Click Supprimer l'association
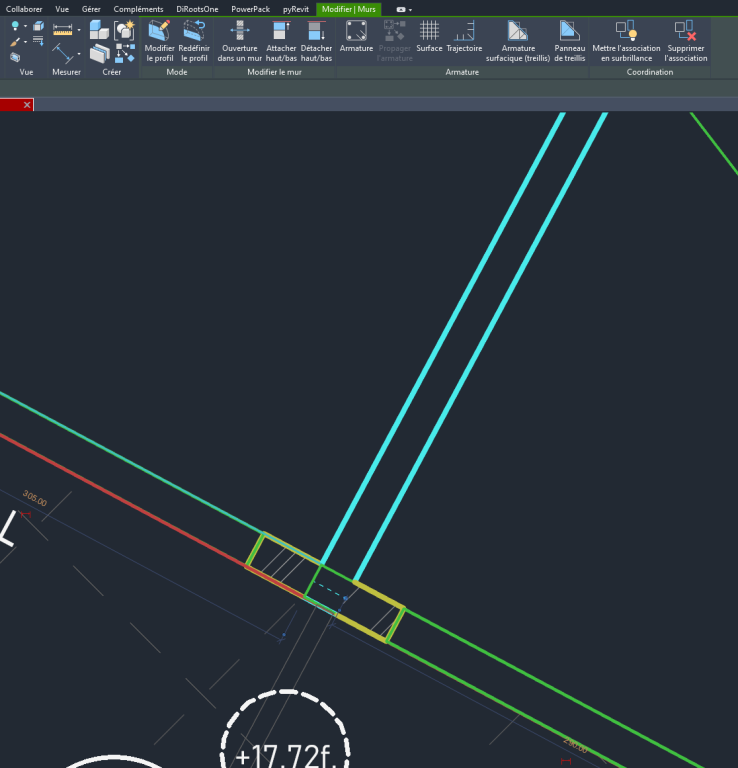This screenshot has width=738, height=768. pyautogui.click(x=686, y=41)
